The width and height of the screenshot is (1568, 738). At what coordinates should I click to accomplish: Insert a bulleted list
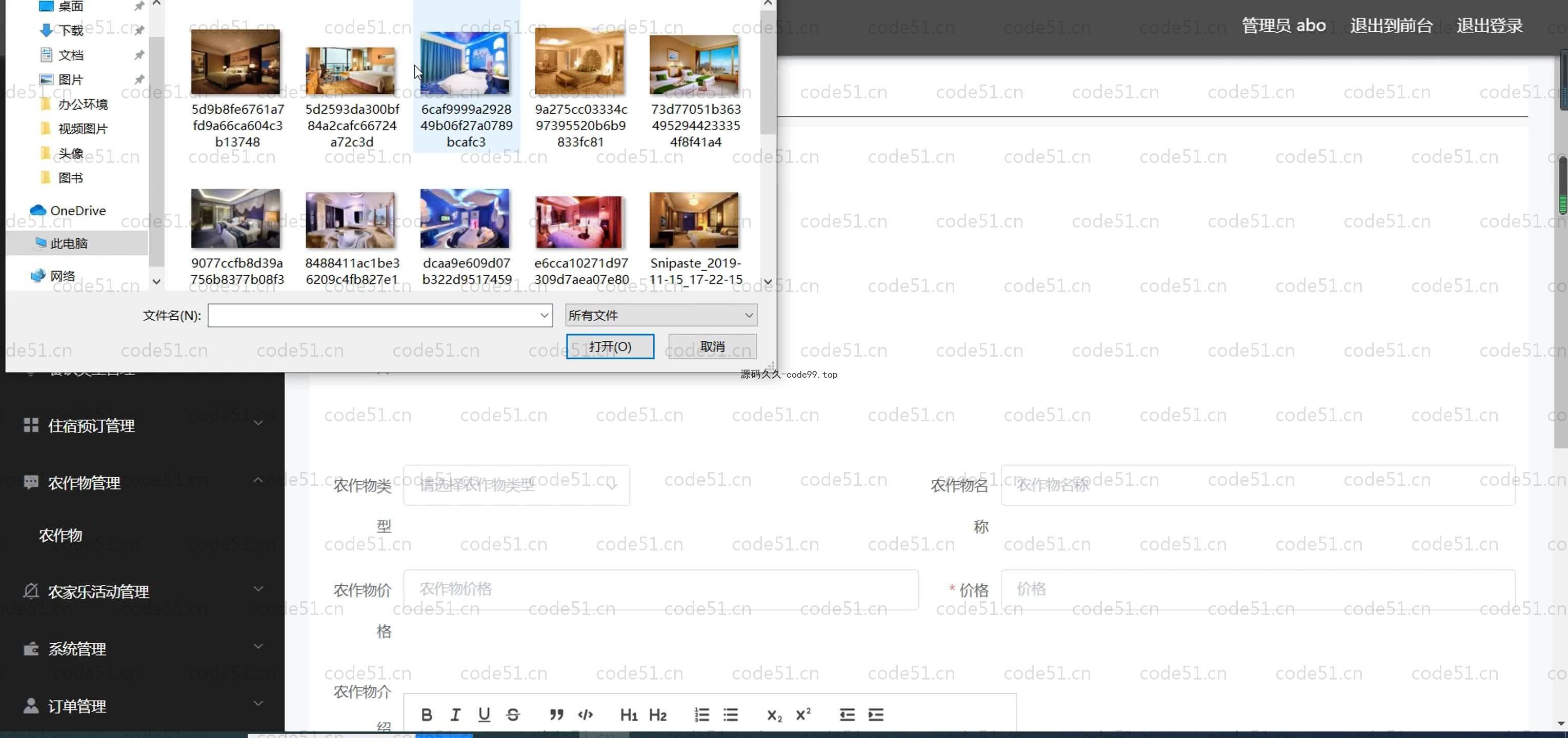coord(731,714)
